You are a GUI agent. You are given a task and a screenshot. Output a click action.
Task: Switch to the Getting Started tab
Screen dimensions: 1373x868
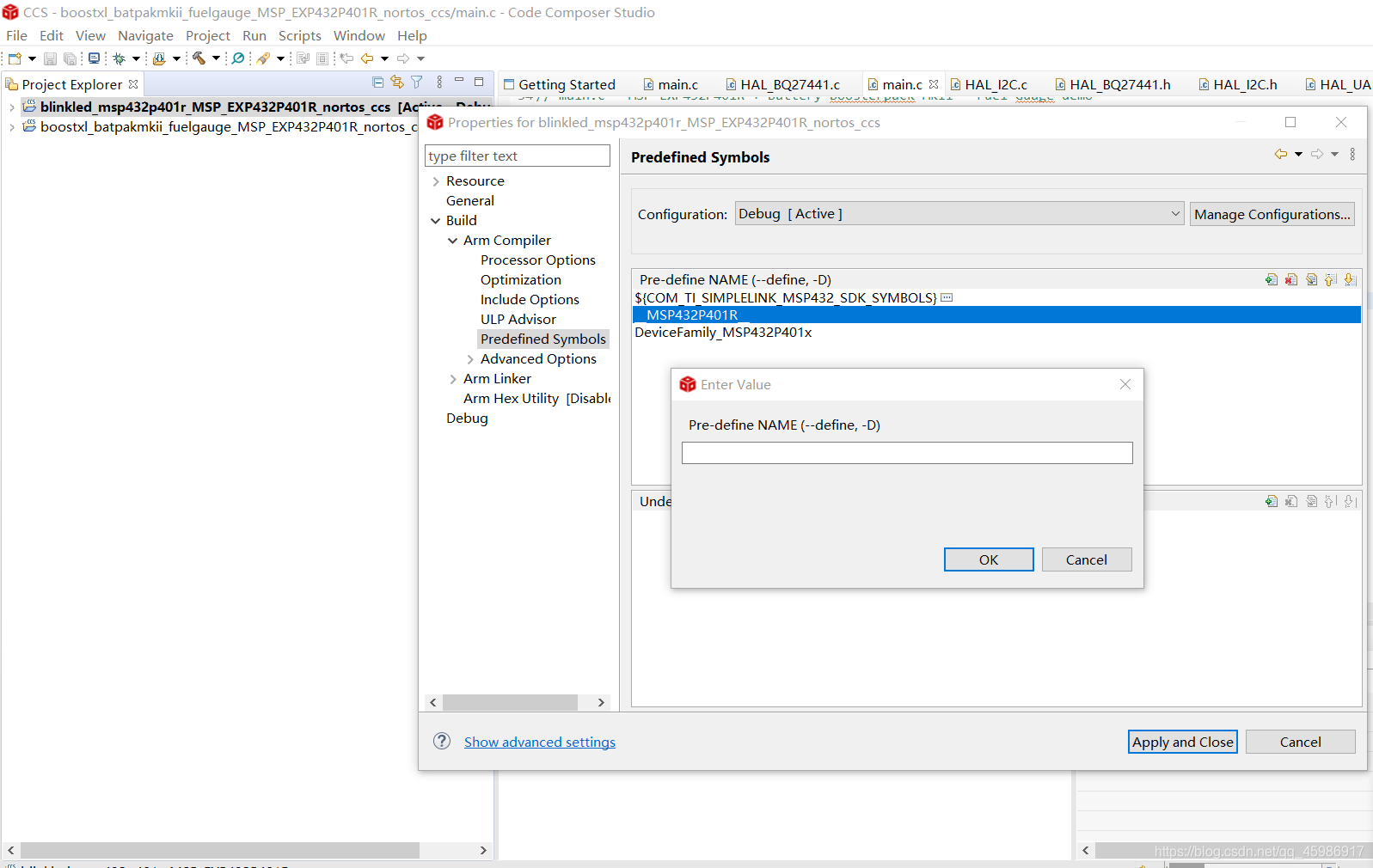point(560,84)
